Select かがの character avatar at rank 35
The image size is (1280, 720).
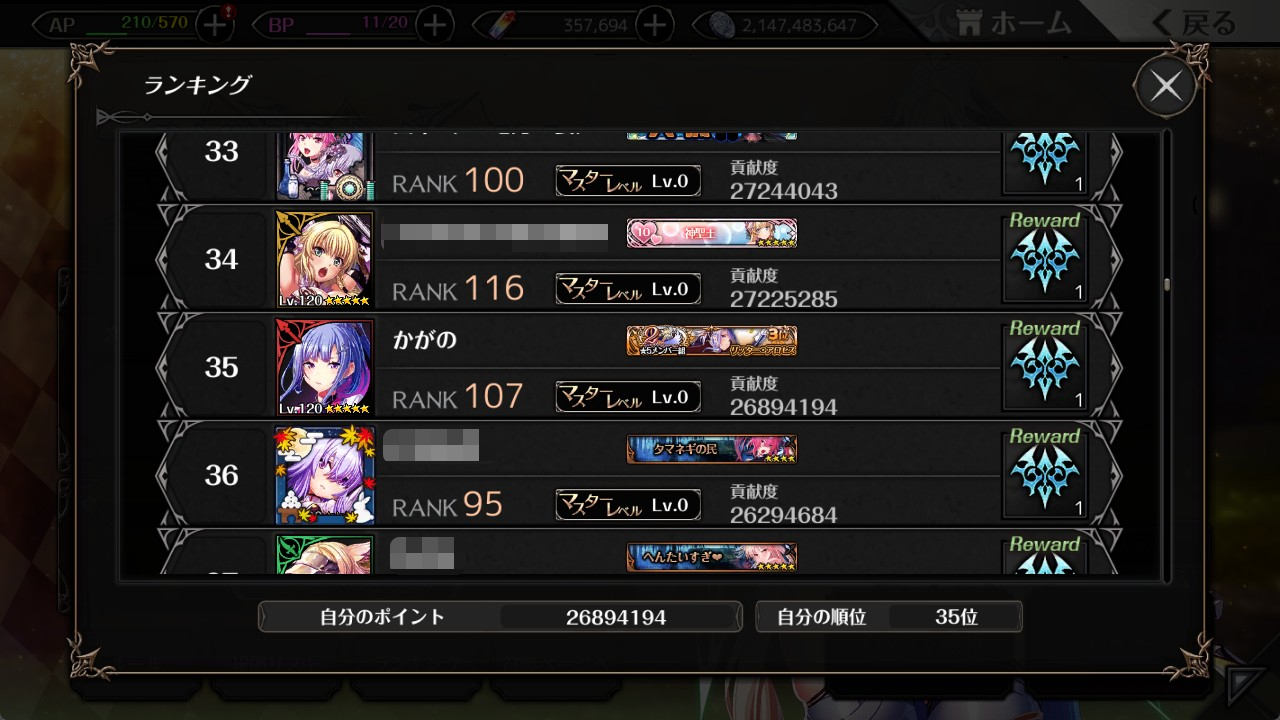(x=325, y=367)
